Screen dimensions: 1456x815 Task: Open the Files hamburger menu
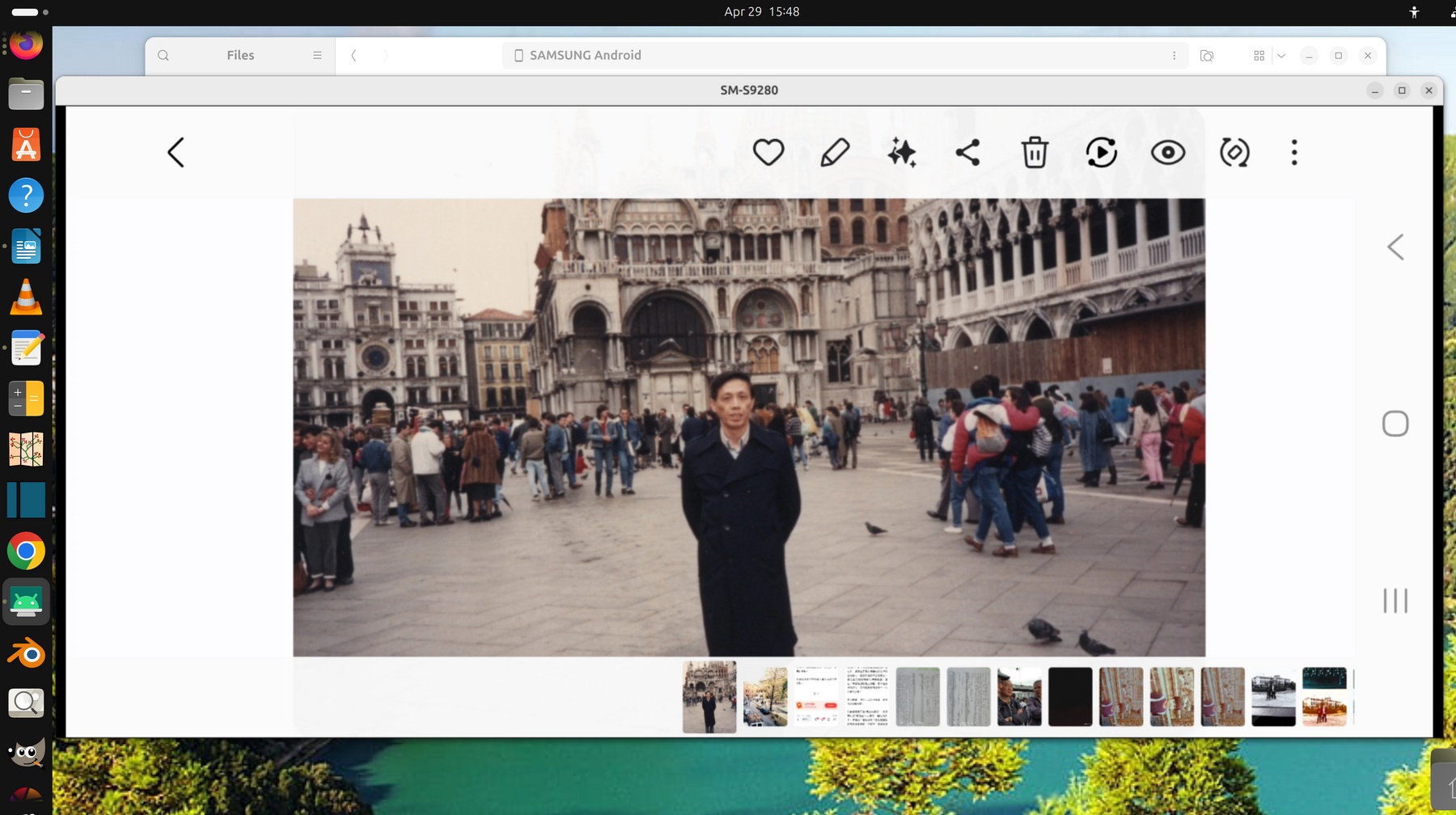coord(317,55)
